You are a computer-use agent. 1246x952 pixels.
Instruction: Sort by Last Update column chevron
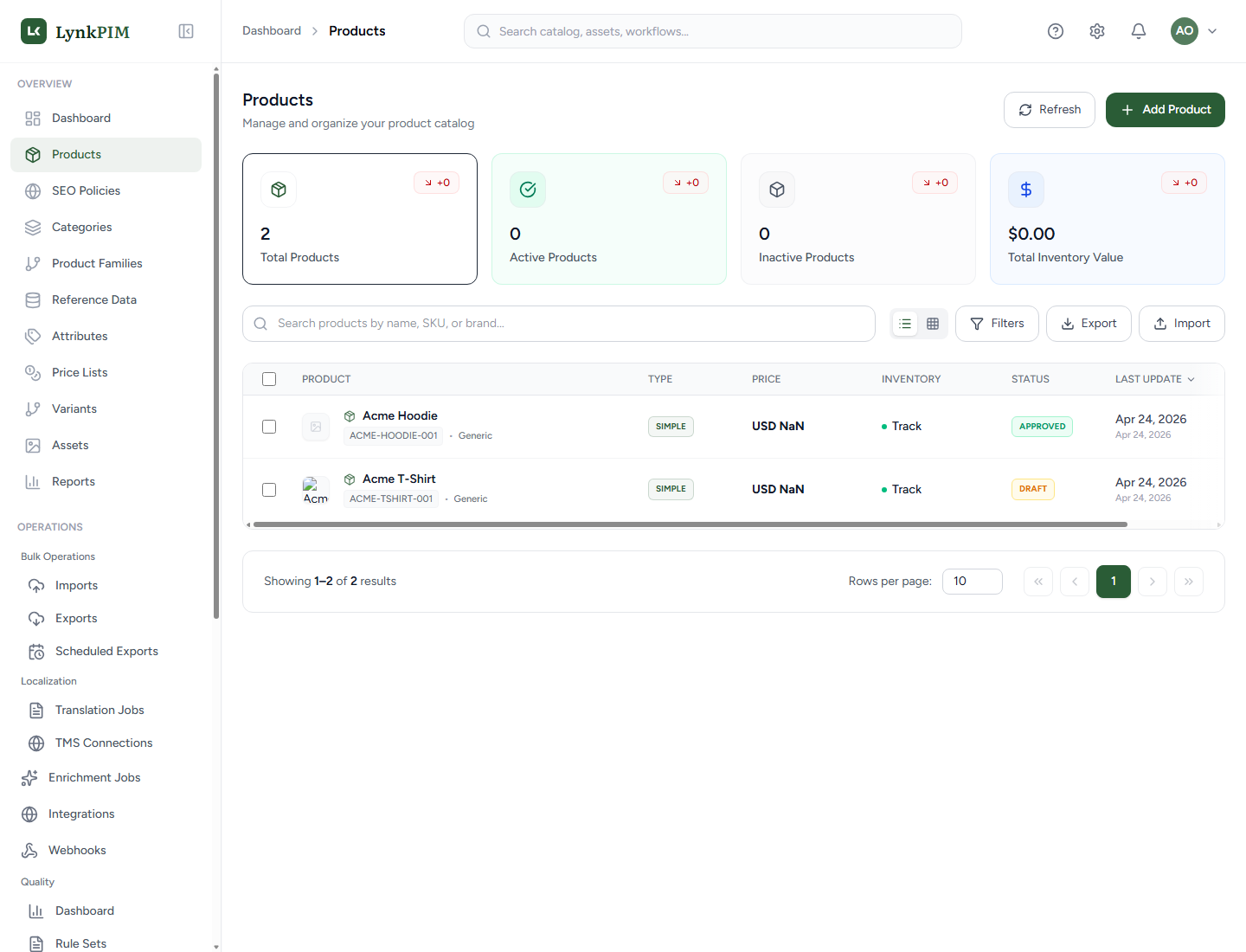coord(1191,379)
